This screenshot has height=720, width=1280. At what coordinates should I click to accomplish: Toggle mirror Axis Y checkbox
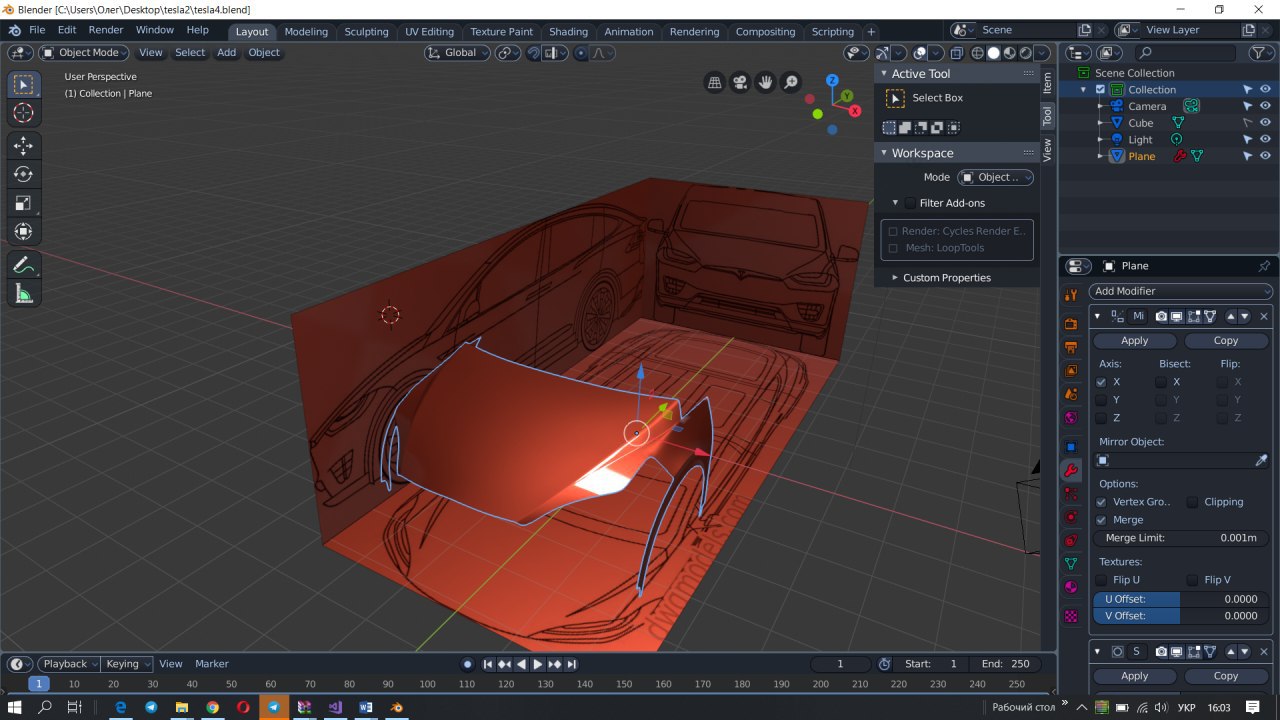(1101, 400)
